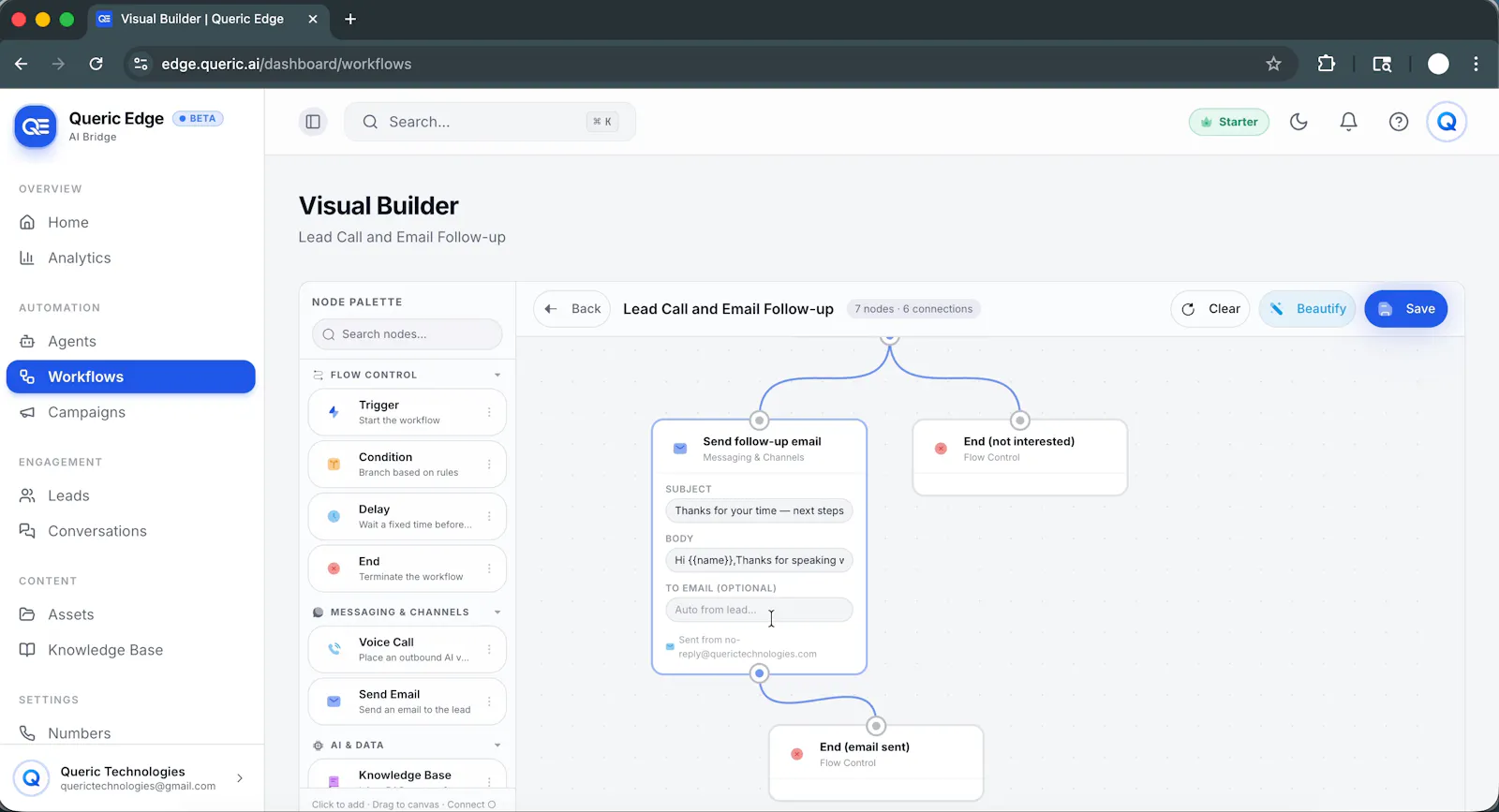The height and width of the screenshot is (812, 1499).
Task: Collapse the Flow Control section
Action: pyautogui.click(x=497, y=375)
